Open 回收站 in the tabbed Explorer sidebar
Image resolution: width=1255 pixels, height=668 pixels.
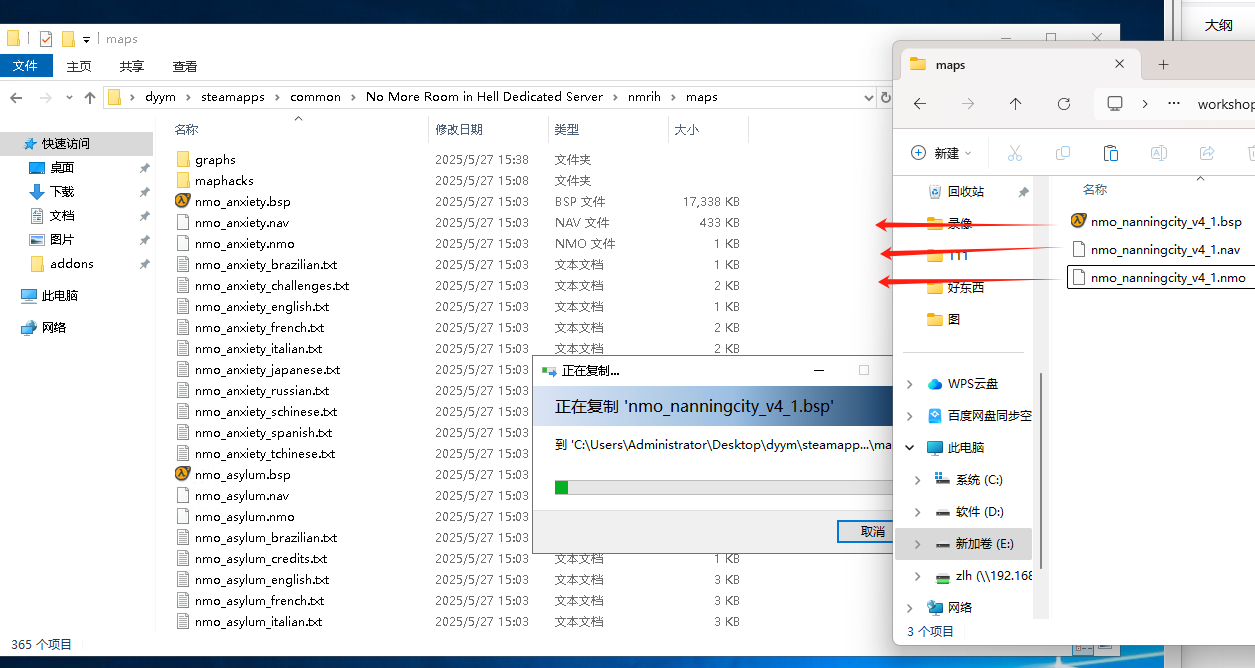click(x=965, y=191)
